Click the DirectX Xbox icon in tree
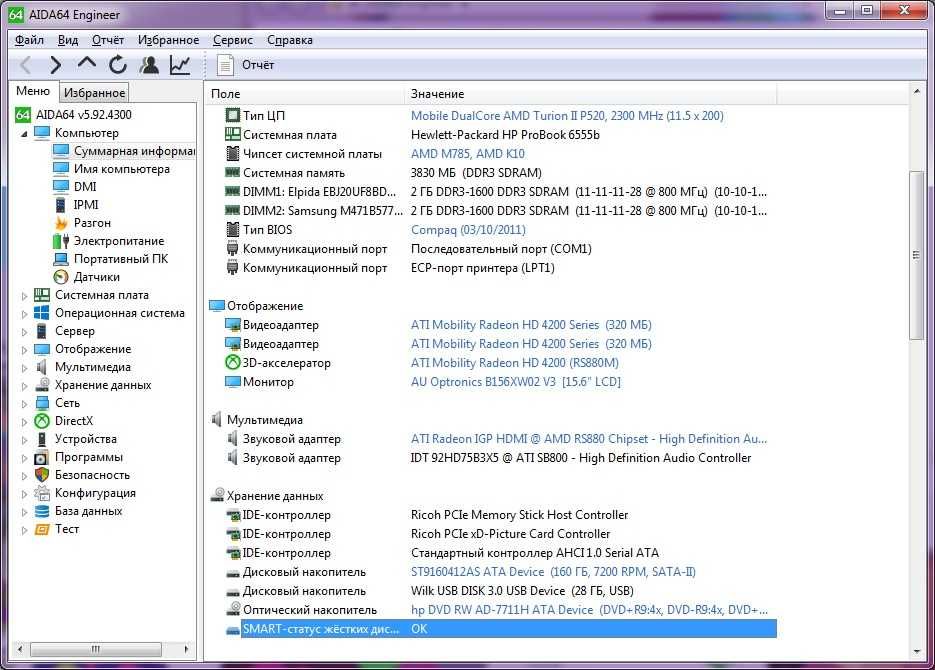935x670 pixels. (42, 421)
